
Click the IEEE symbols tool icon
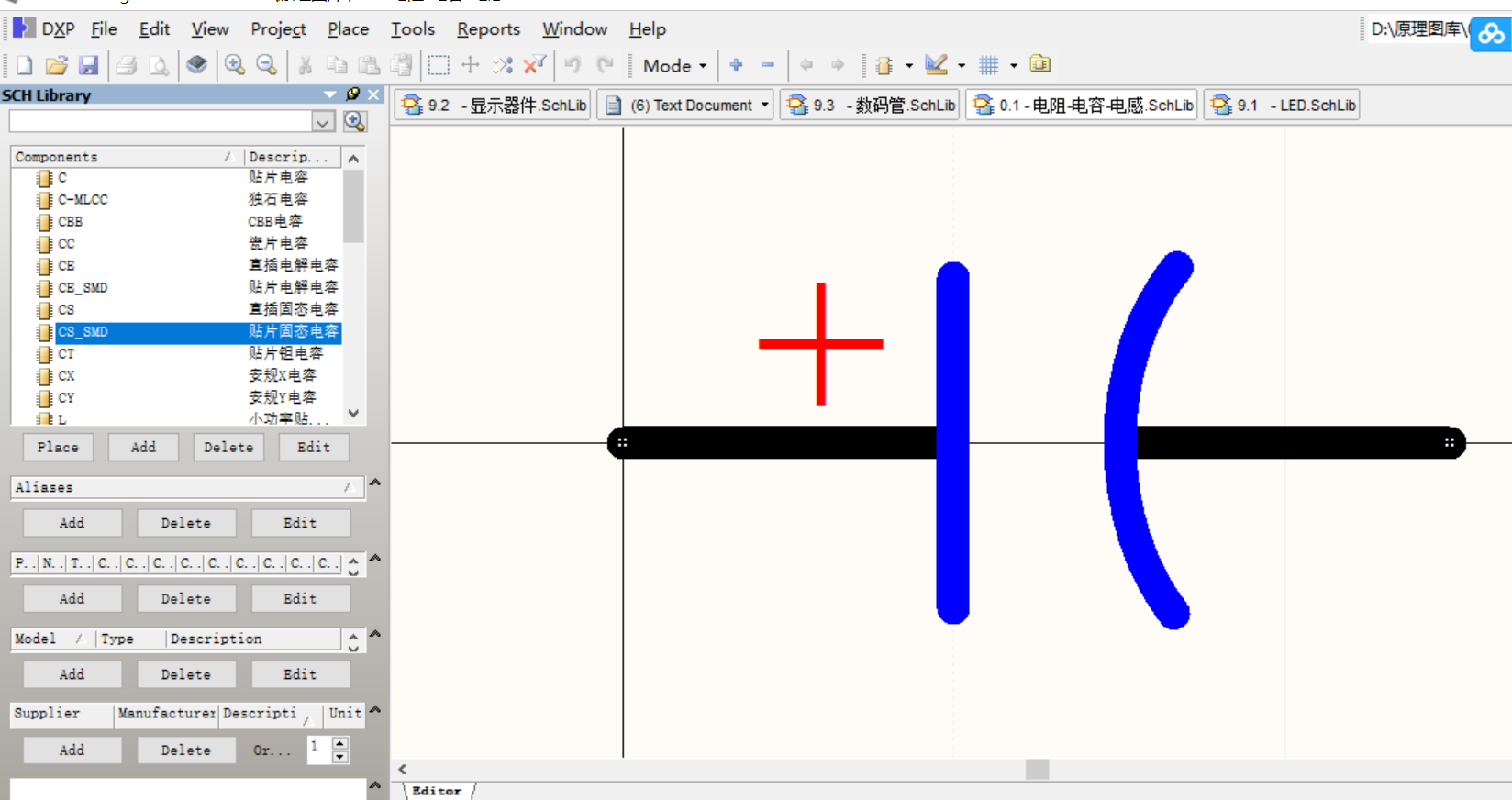coord(884,65)
